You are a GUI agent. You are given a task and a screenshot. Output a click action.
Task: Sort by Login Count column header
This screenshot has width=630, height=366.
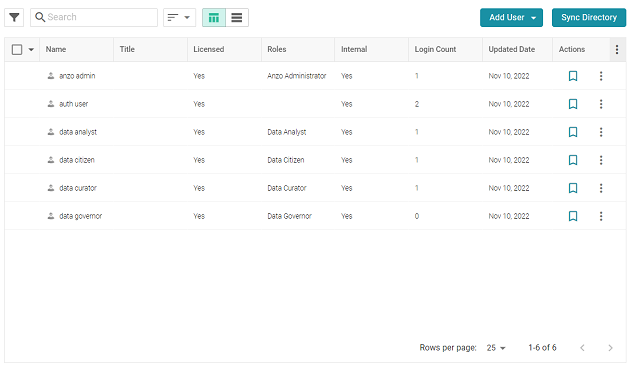tap(435, 49)
